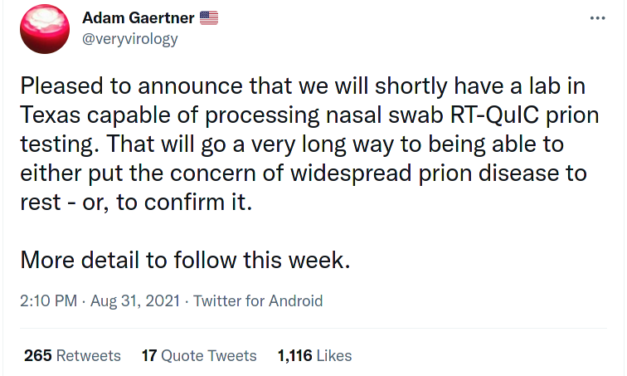Click Adam Gaertner's red profile avatar
This screenshot has height=376, width=627.
(x=45, y=29)
